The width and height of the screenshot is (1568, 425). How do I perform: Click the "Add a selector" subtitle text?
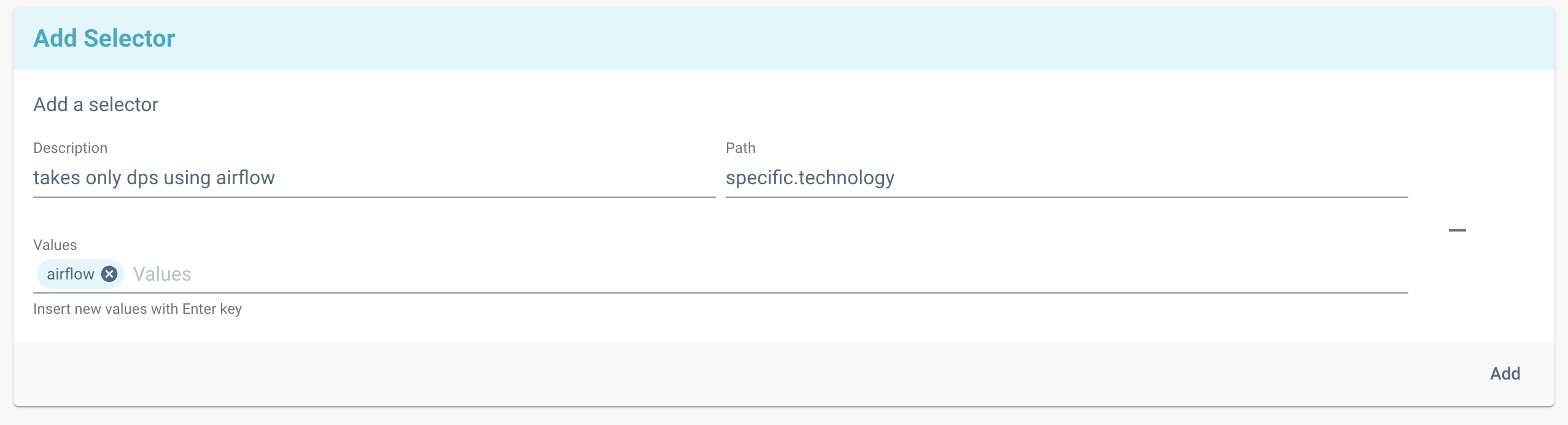(x=96, y=104)
